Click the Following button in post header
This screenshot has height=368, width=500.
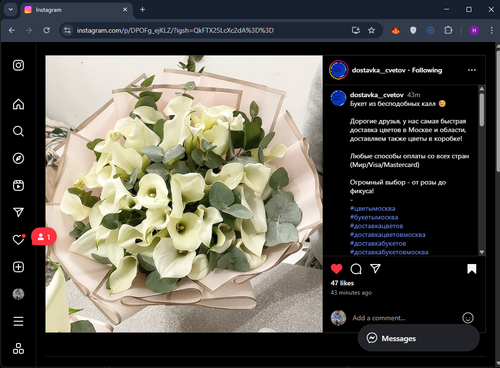tap(427, 70)
